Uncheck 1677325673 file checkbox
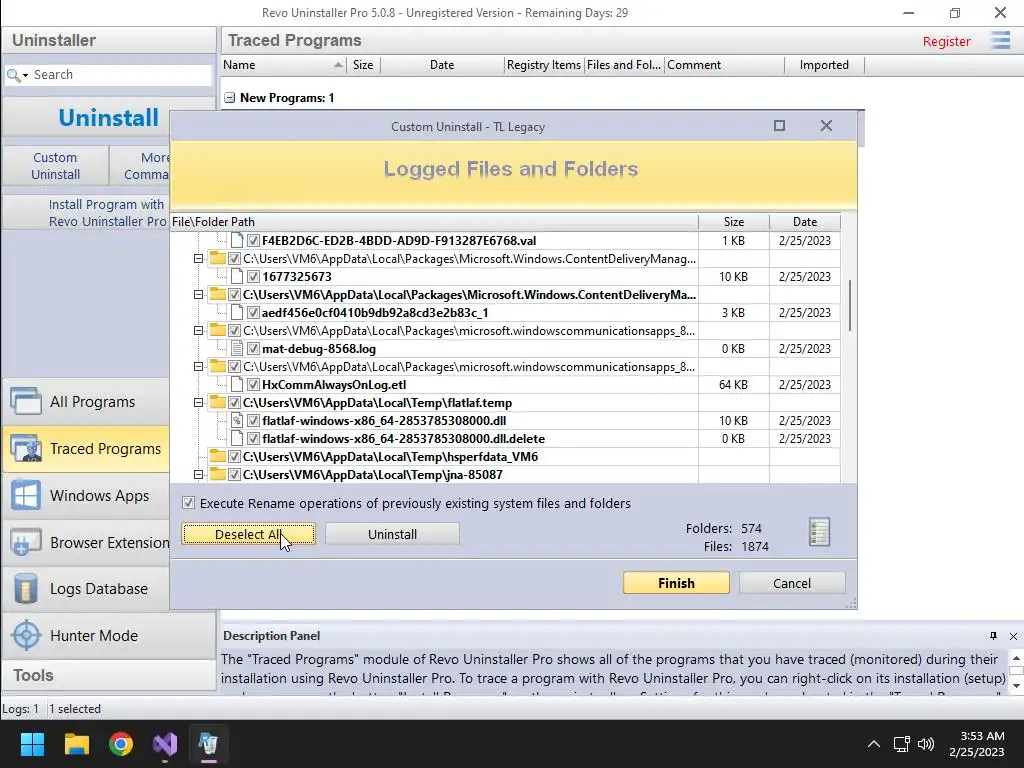 (x=253, y=277)
